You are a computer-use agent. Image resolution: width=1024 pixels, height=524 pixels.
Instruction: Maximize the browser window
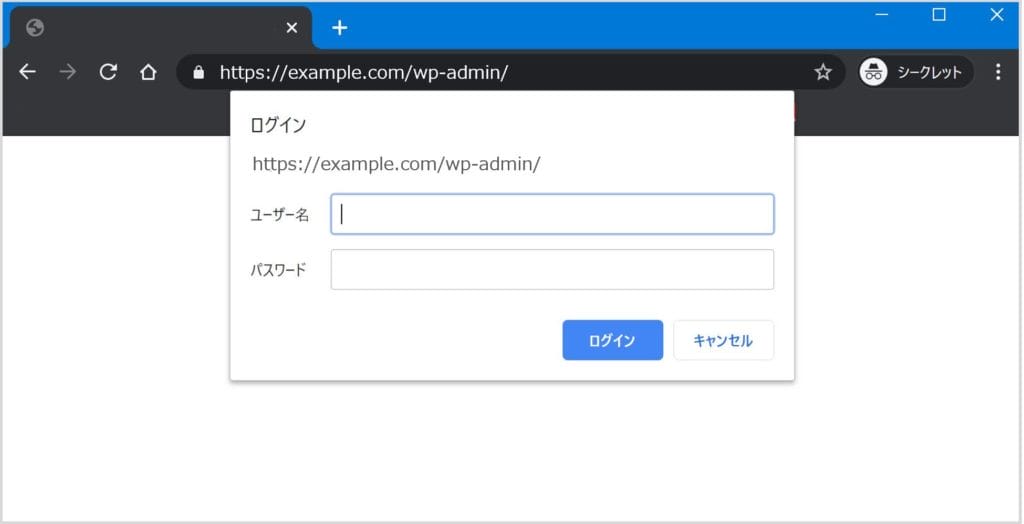(939, 14)
